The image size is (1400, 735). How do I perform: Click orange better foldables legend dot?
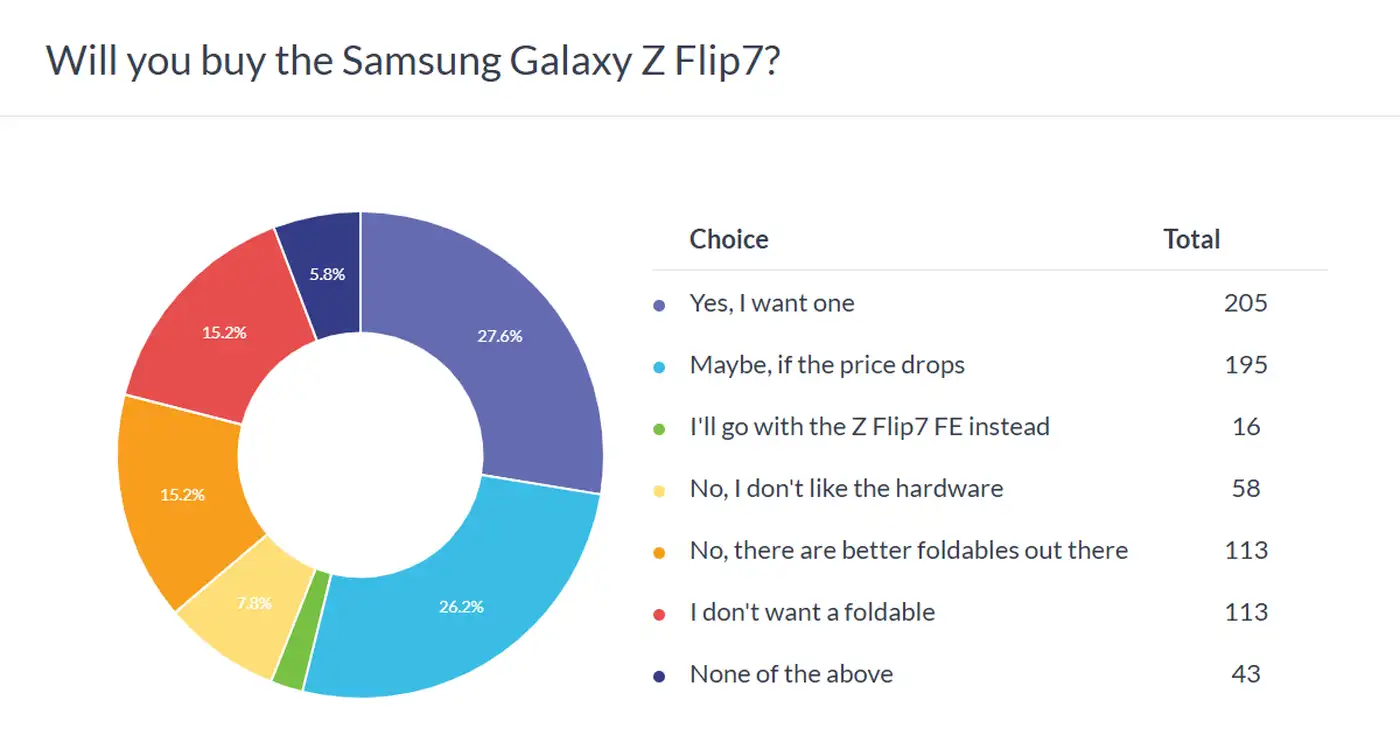659,552
